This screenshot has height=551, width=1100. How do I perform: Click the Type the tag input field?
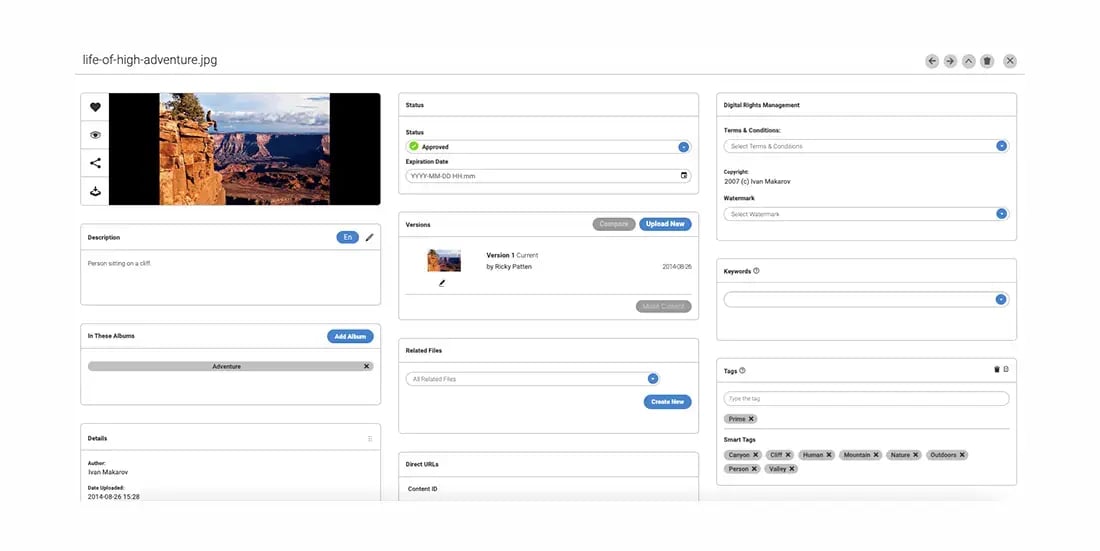(866, 399)
